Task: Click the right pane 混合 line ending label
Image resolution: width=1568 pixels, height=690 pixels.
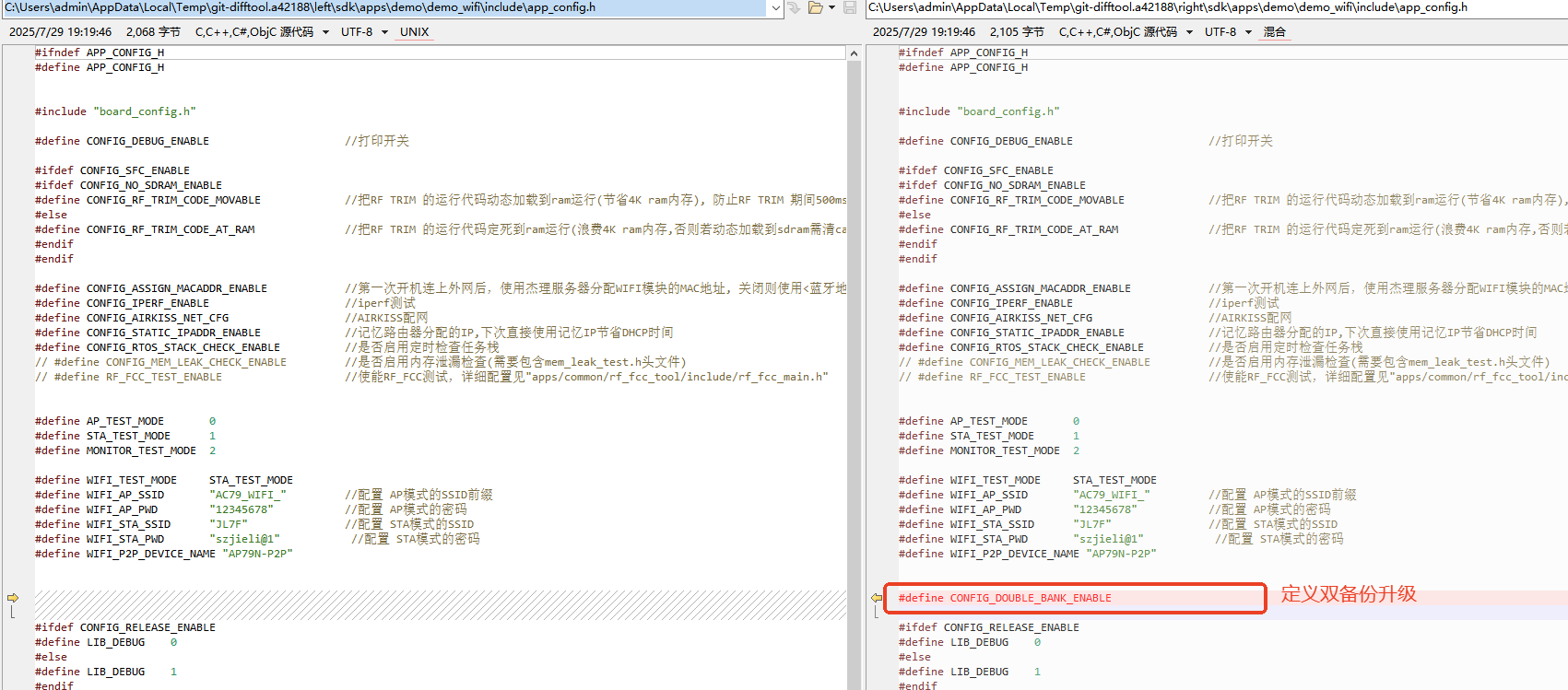Action: click(1275, 32)
